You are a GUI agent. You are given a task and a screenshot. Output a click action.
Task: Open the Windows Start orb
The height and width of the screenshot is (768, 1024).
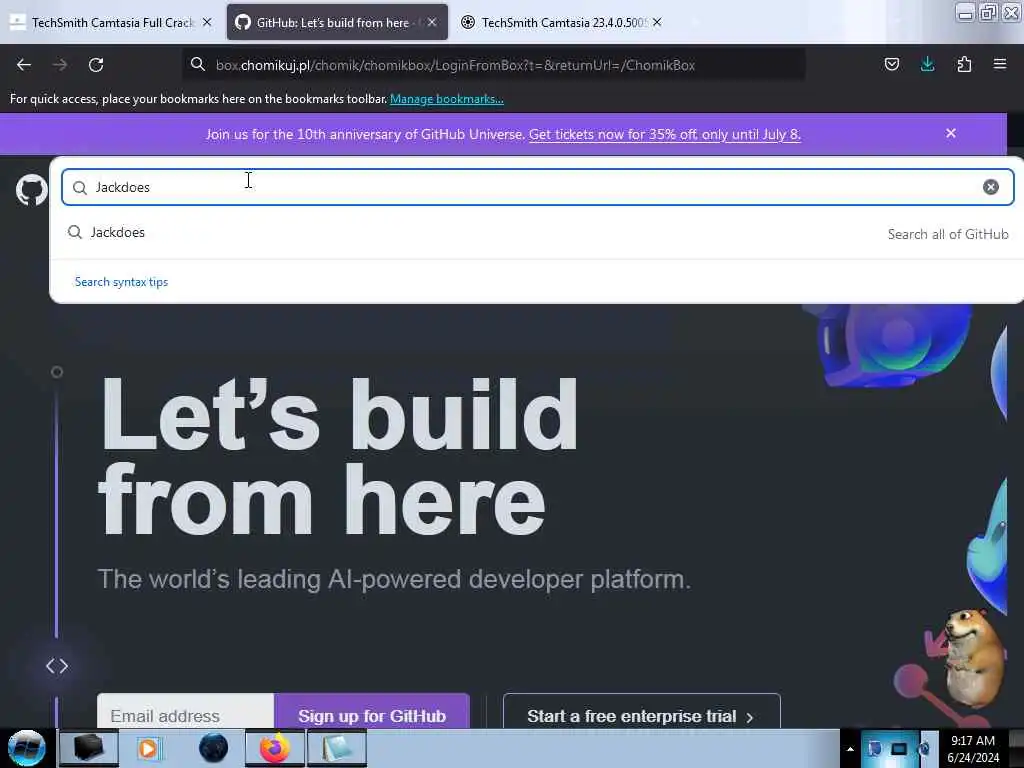(x=27, y=748)
